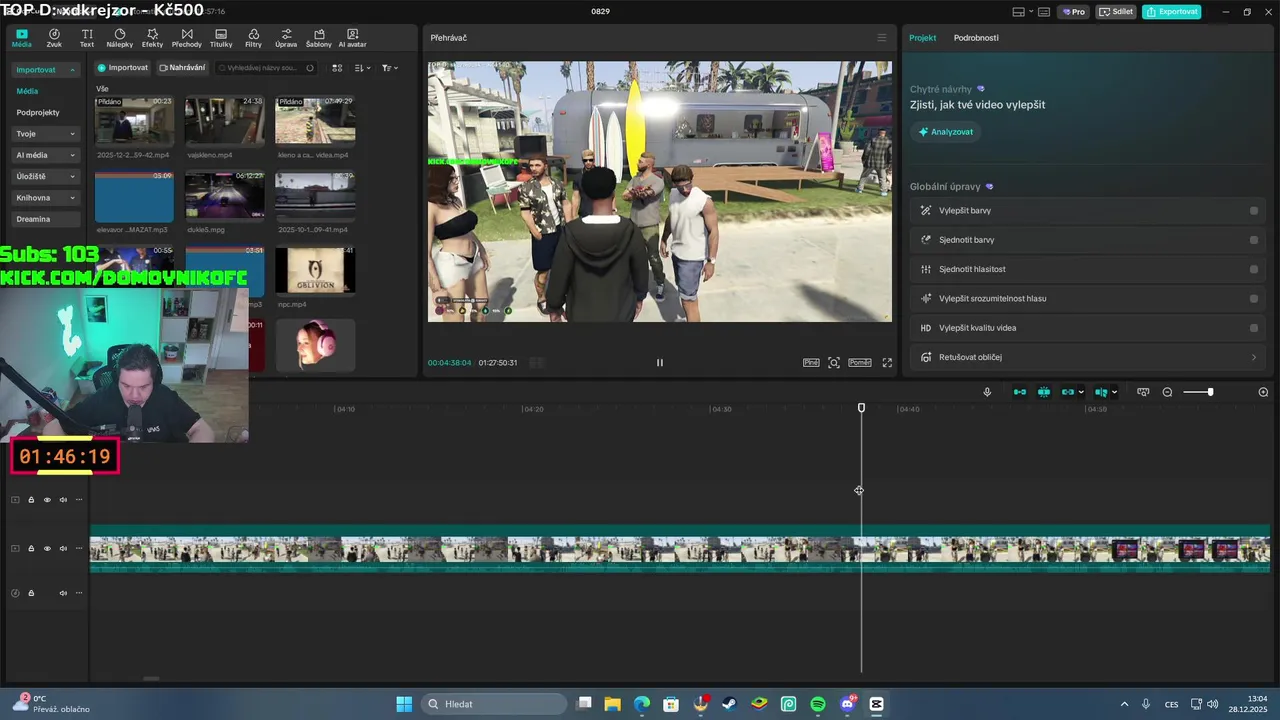Adjust the timeline zoom slider handle
Viewport: 1280px width, 720px height.
[x=1210, y=392]
